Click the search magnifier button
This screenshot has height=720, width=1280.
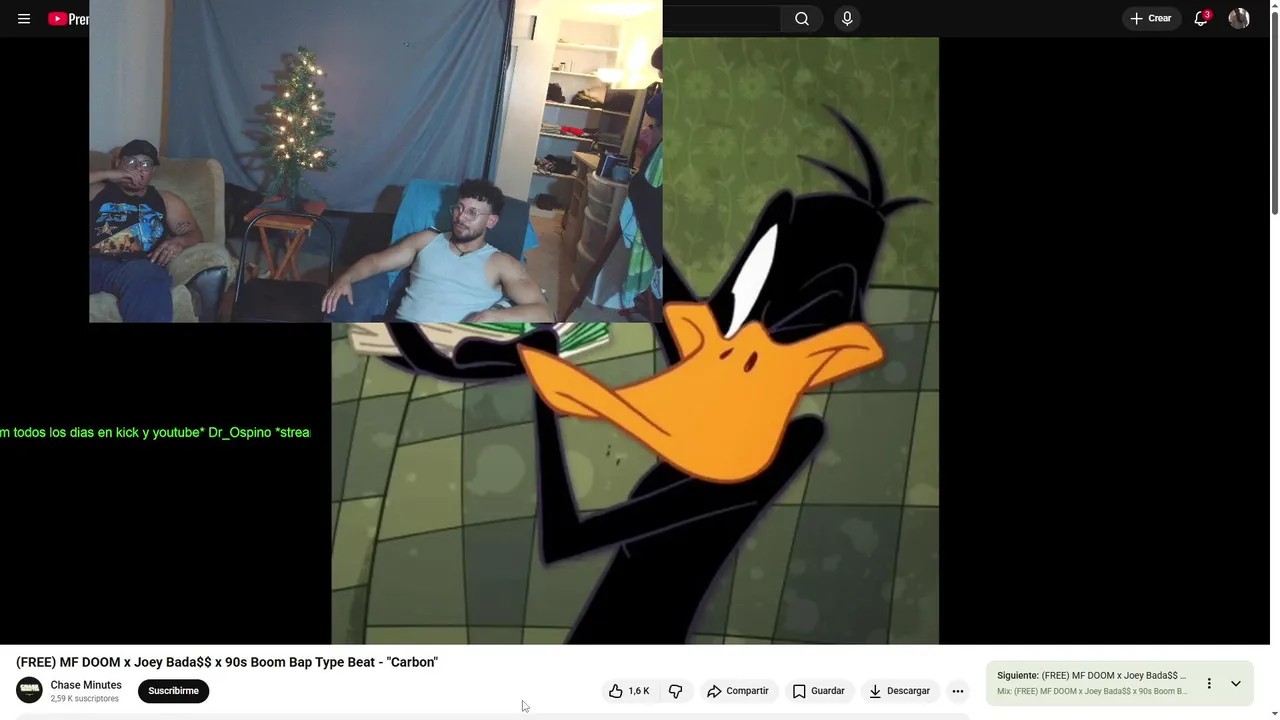[x=802, y=19]
